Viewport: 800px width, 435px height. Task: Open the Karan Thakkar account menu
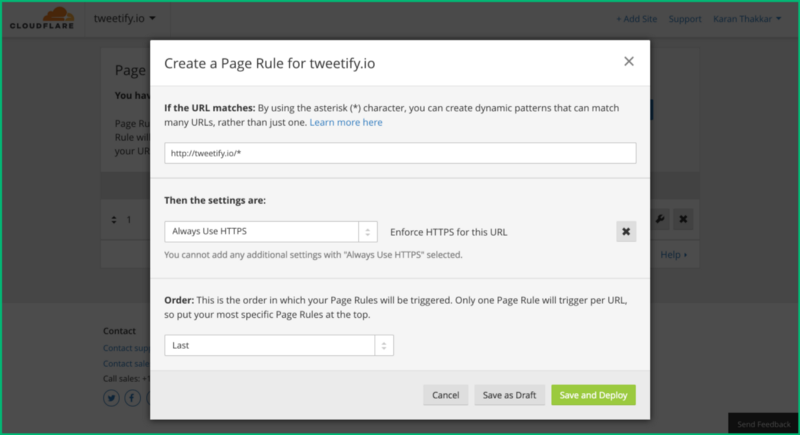(747, 19)
